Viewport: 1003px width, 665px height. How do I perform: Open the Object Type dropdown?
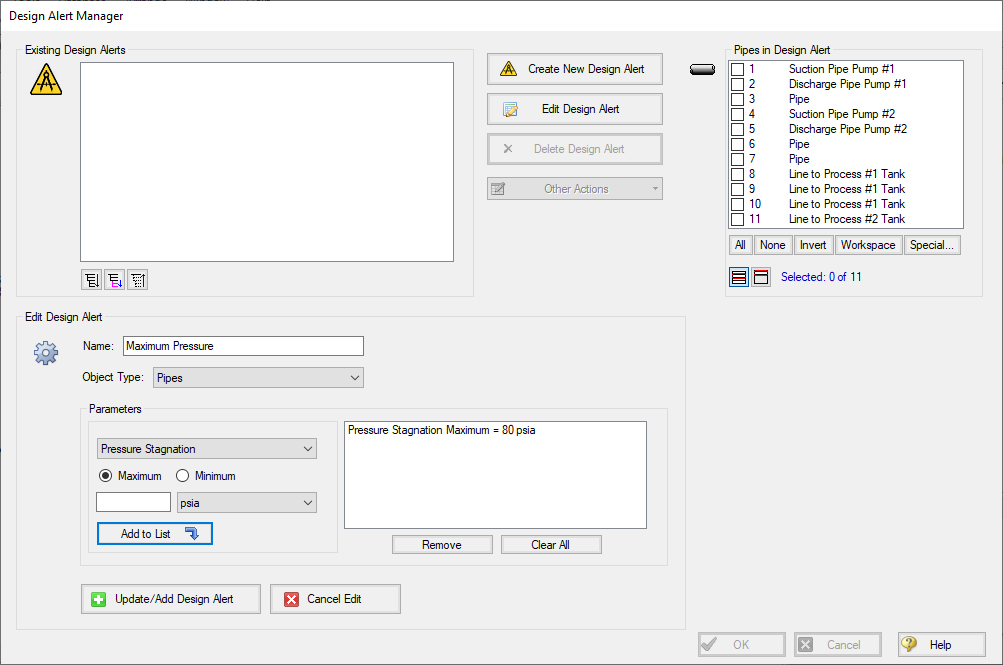tap(258, 378)
